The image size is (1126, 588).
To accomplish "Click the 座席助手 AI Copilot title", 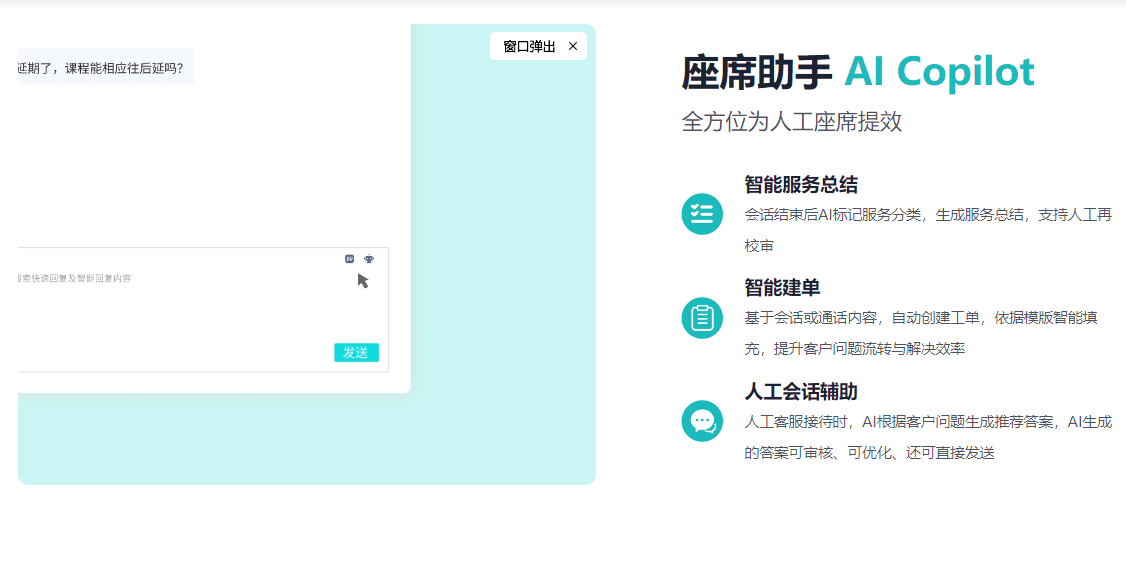I will (x=857, y=72).
